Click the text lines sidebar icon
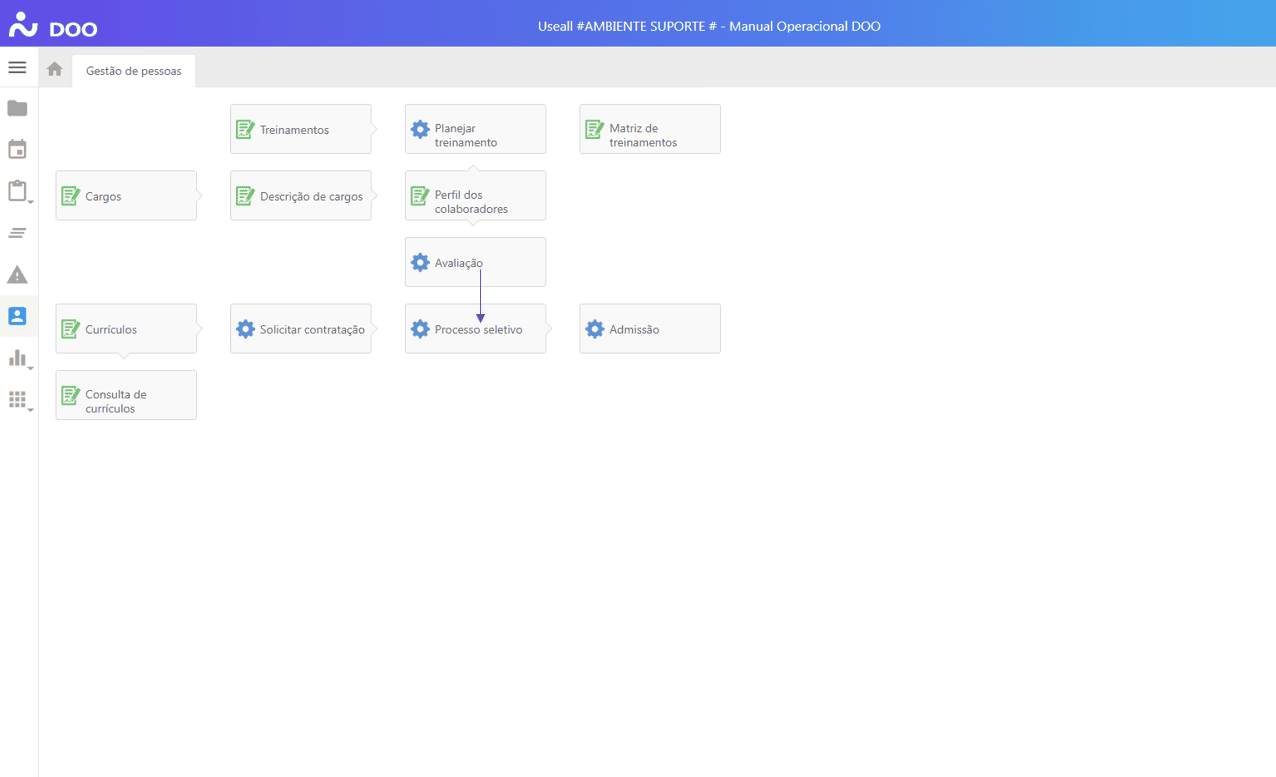 coord(17,233)
